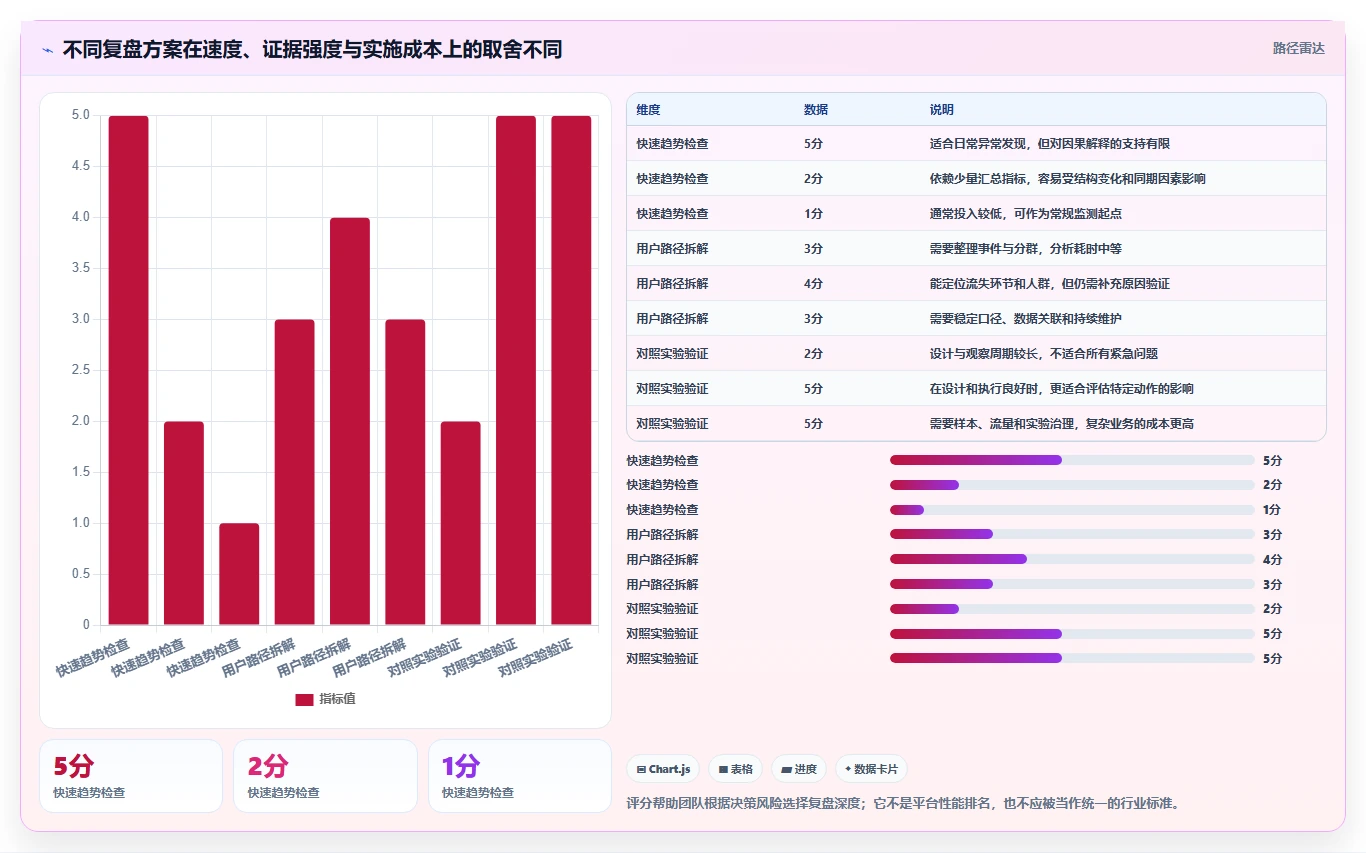
Task: Click the title 不同复盘方案在速度、证据强度与实施成本上的取舍不同
Action: (x=312, y=50)
